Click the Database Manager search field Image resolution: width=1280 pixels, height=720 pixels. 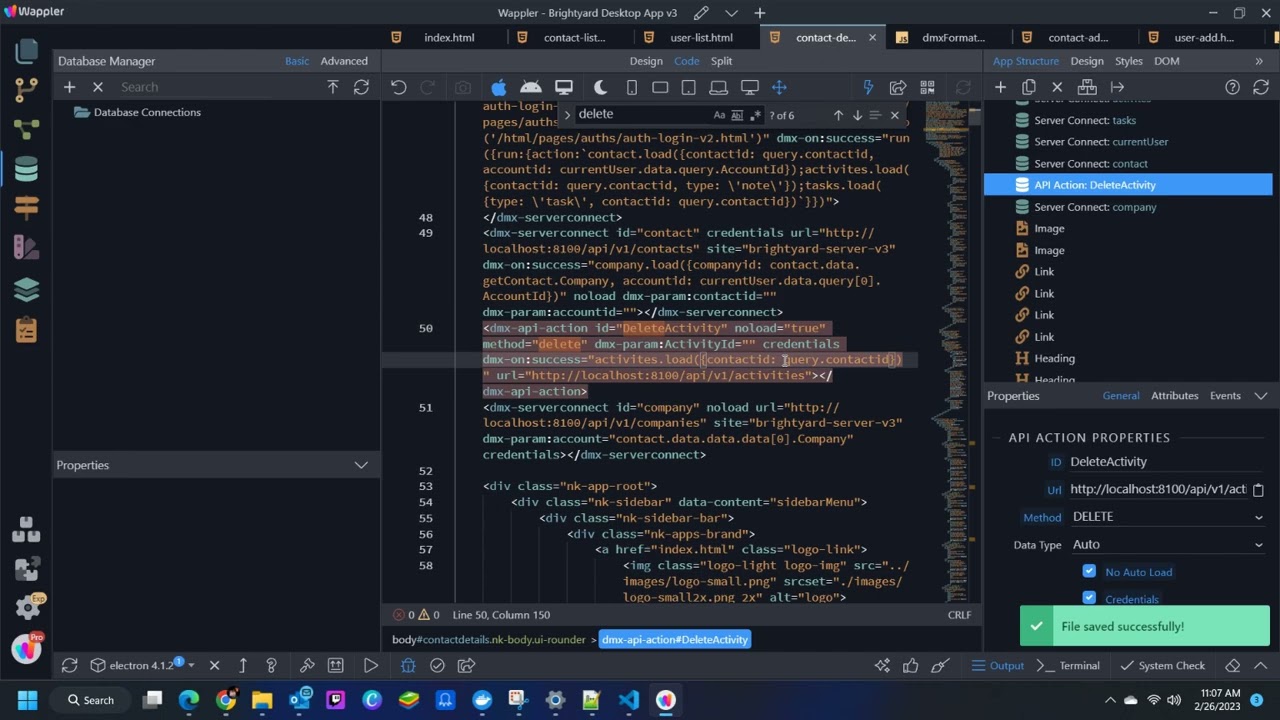tap(219, 87)
